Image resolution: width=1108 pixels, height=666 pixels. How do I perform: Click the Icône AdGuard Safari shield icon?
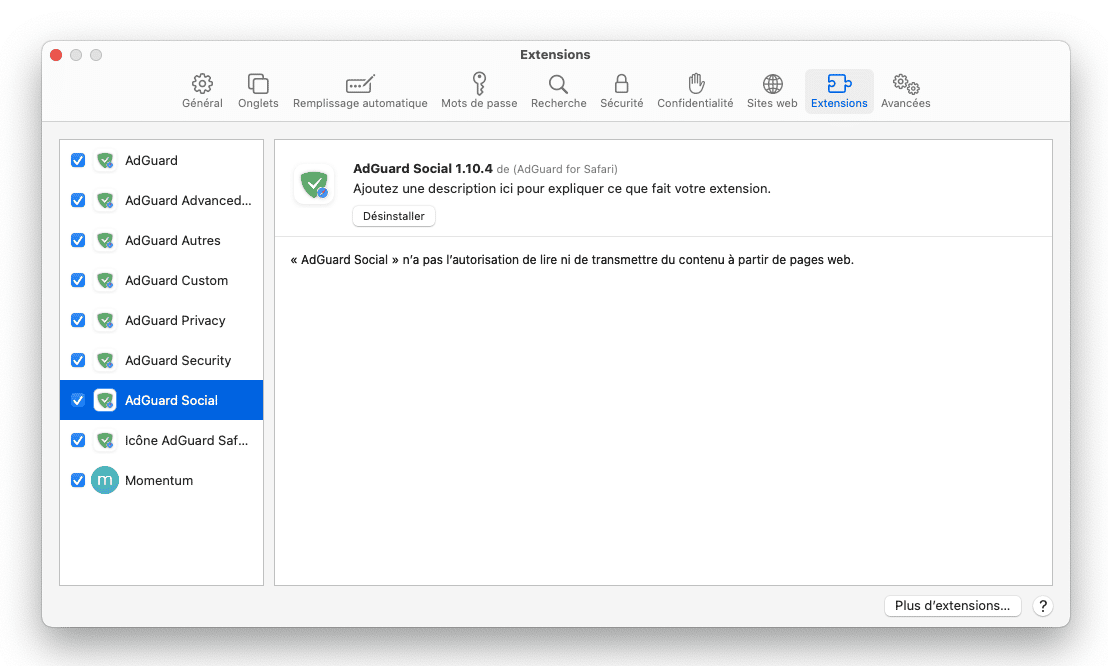click(x=105, y=440)
